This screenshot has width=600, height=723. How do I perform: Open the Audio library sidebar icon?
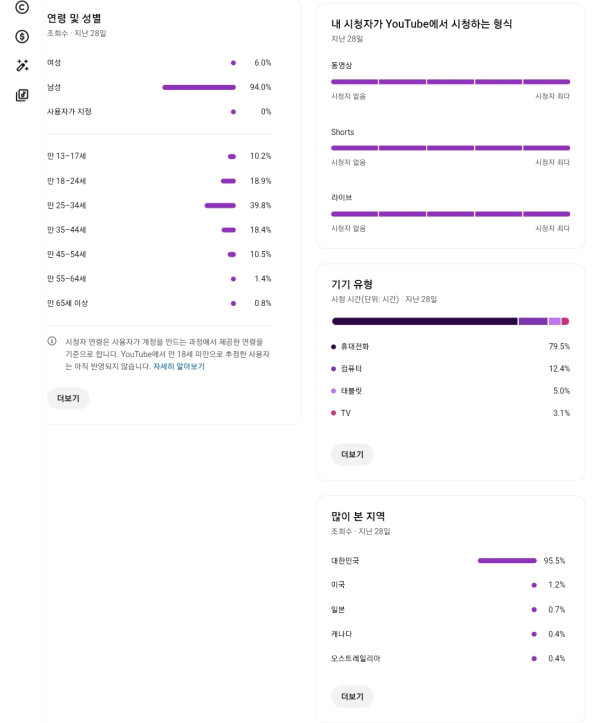click(22, 95)
